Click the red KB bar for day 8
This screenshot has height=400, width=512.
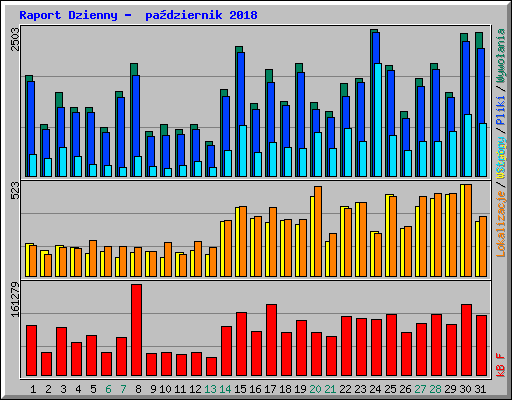136,330
